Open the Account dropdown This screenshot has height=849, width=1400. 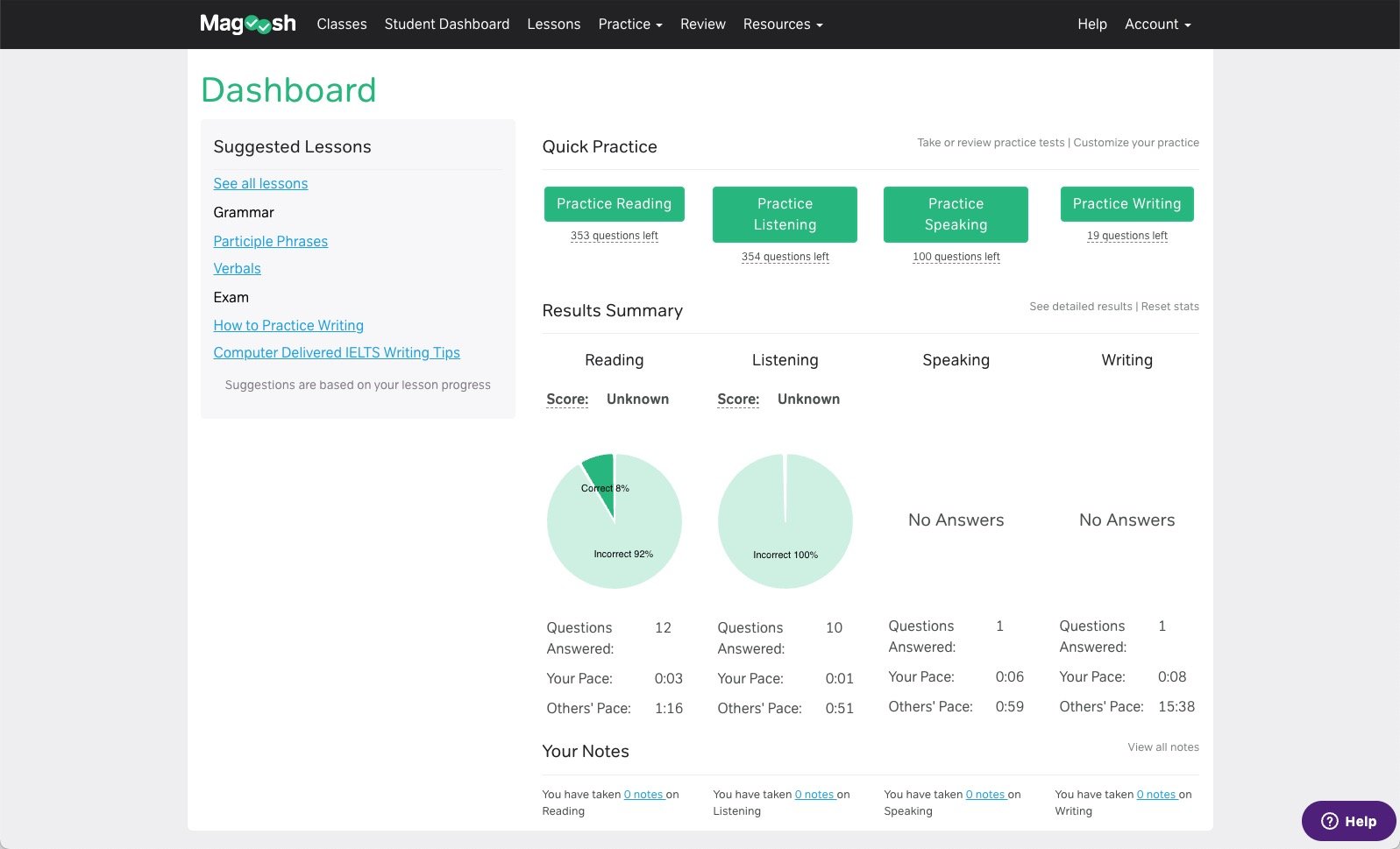1156,25
